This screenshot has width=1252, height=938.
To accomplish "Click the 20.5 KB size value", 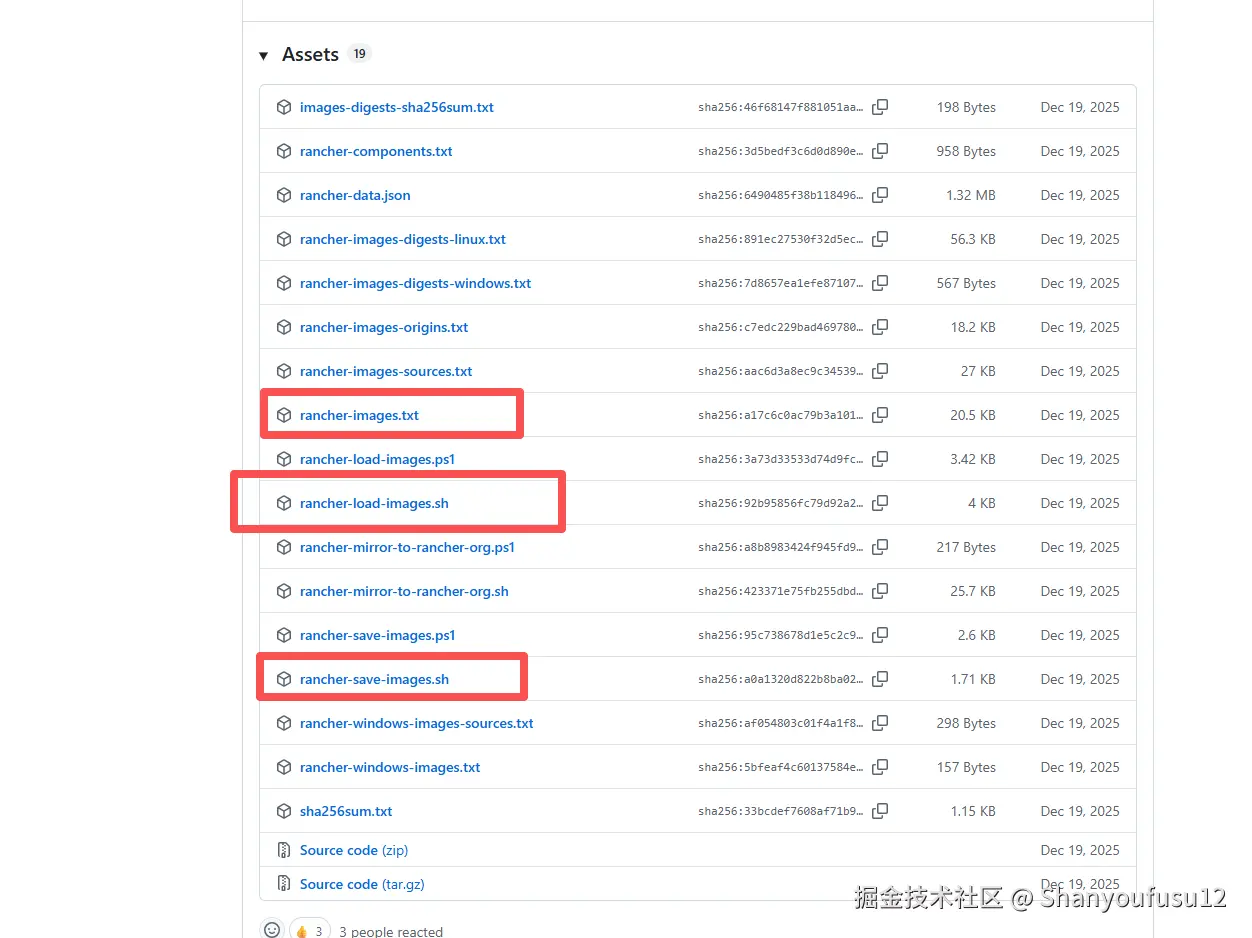I will coord(973,415).
